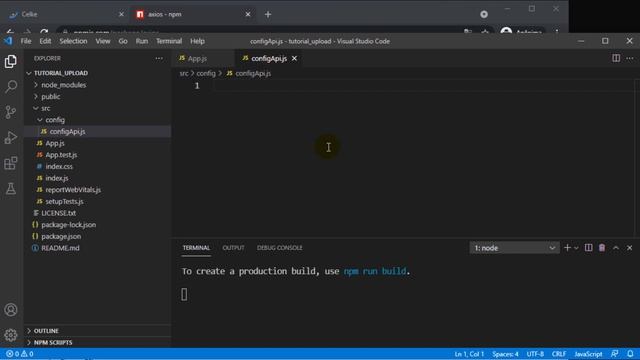The width and height of the screenshot is (640, 360).
Task: Open the Selection menu
Action: (73, 41)
